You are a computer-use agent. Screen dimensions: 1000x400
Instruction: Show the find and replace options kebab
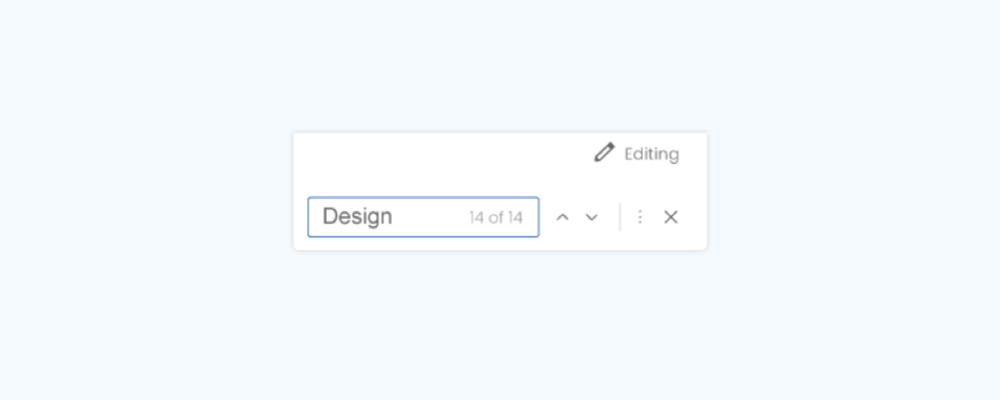(640, 217)
